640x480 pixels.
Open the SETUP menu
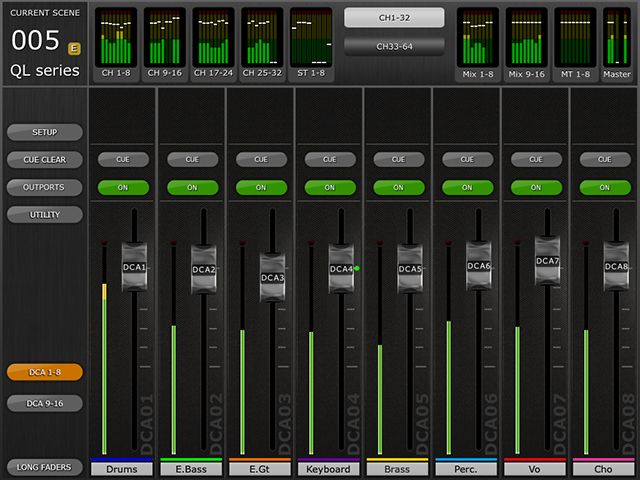(x=44, y=132)
